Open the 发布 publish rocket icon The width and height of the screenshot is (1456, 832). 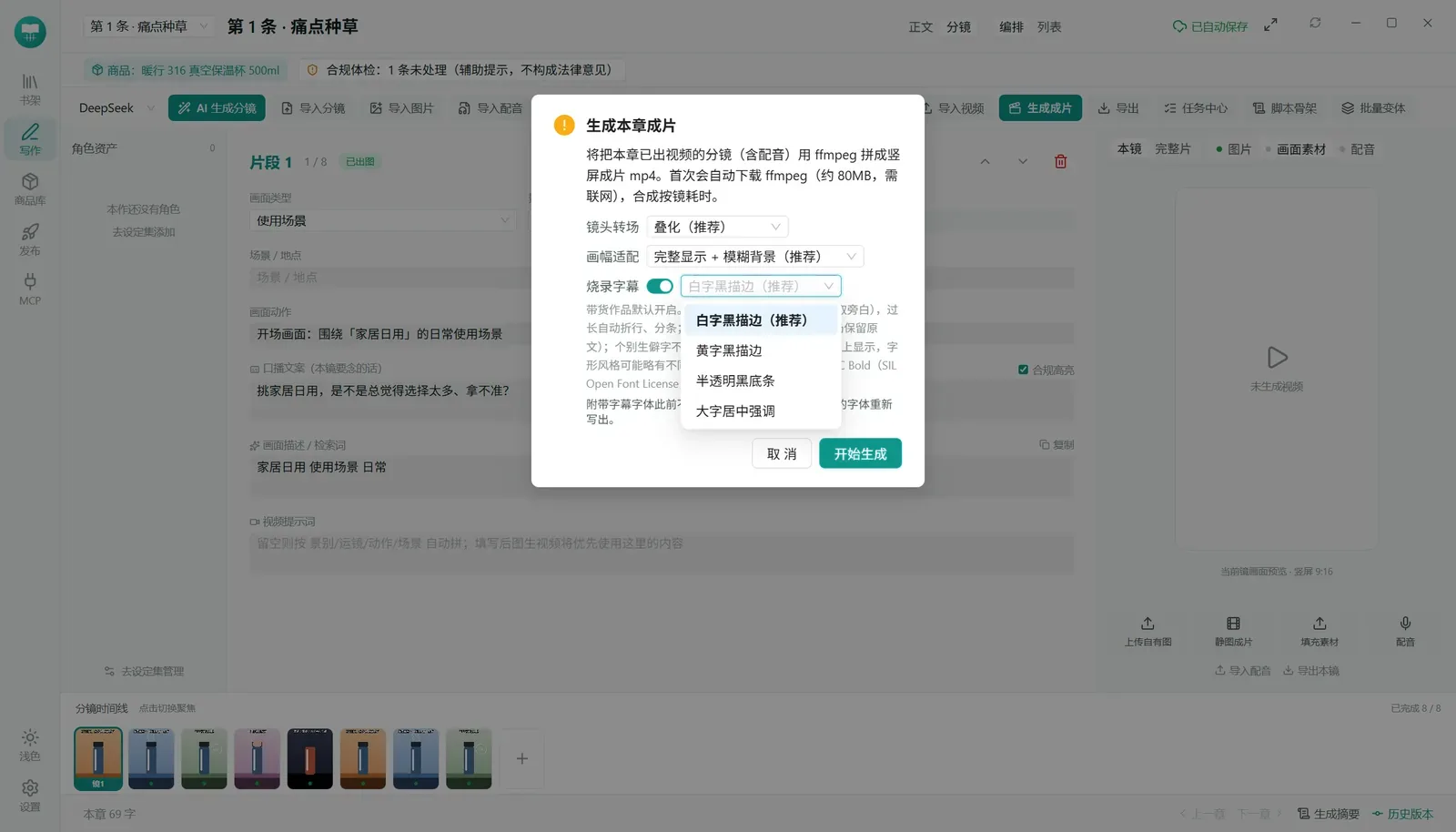(x=30, y=239)
